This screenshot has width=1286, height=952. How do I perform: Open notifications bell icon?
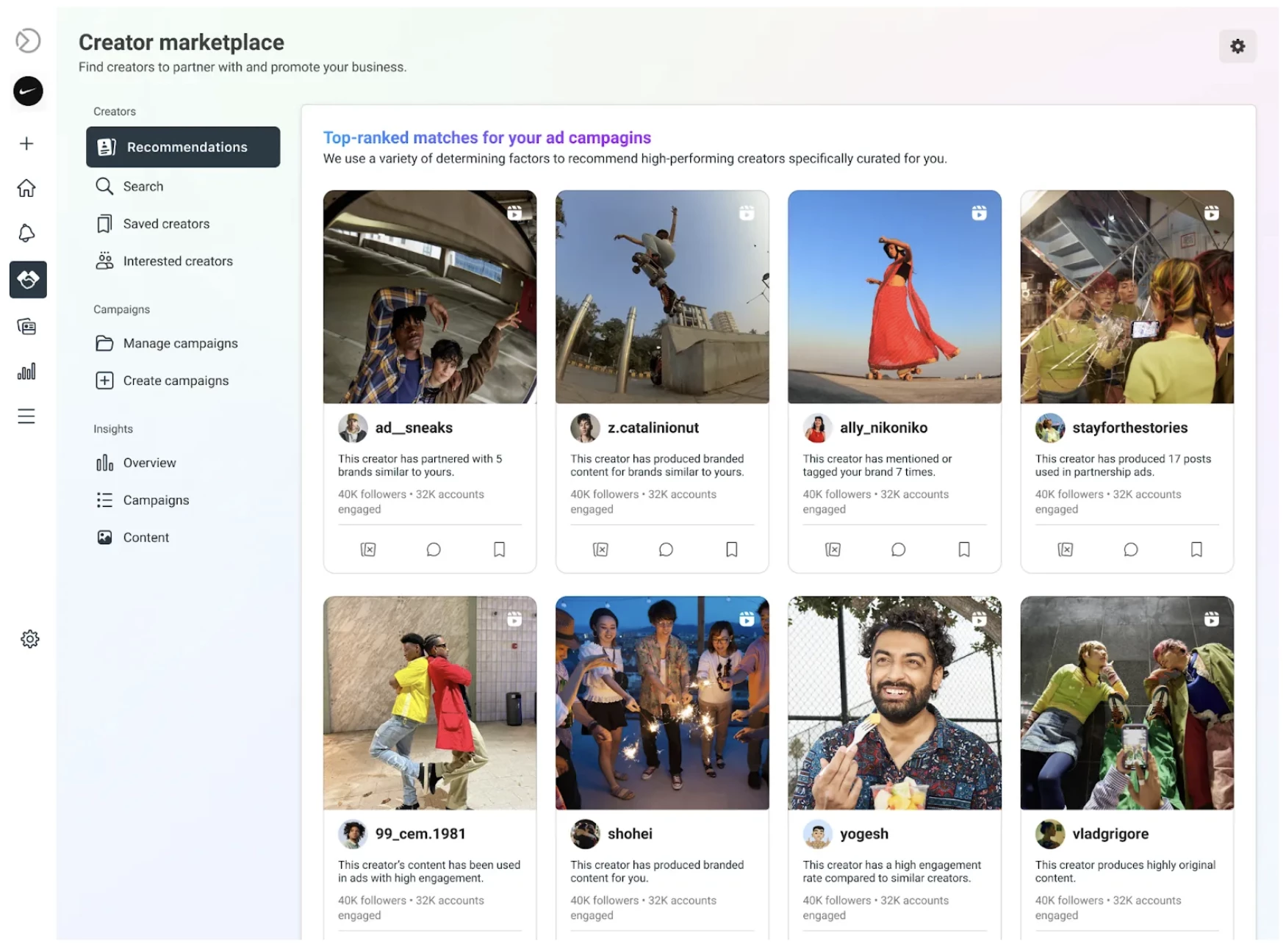pos(26,234)
